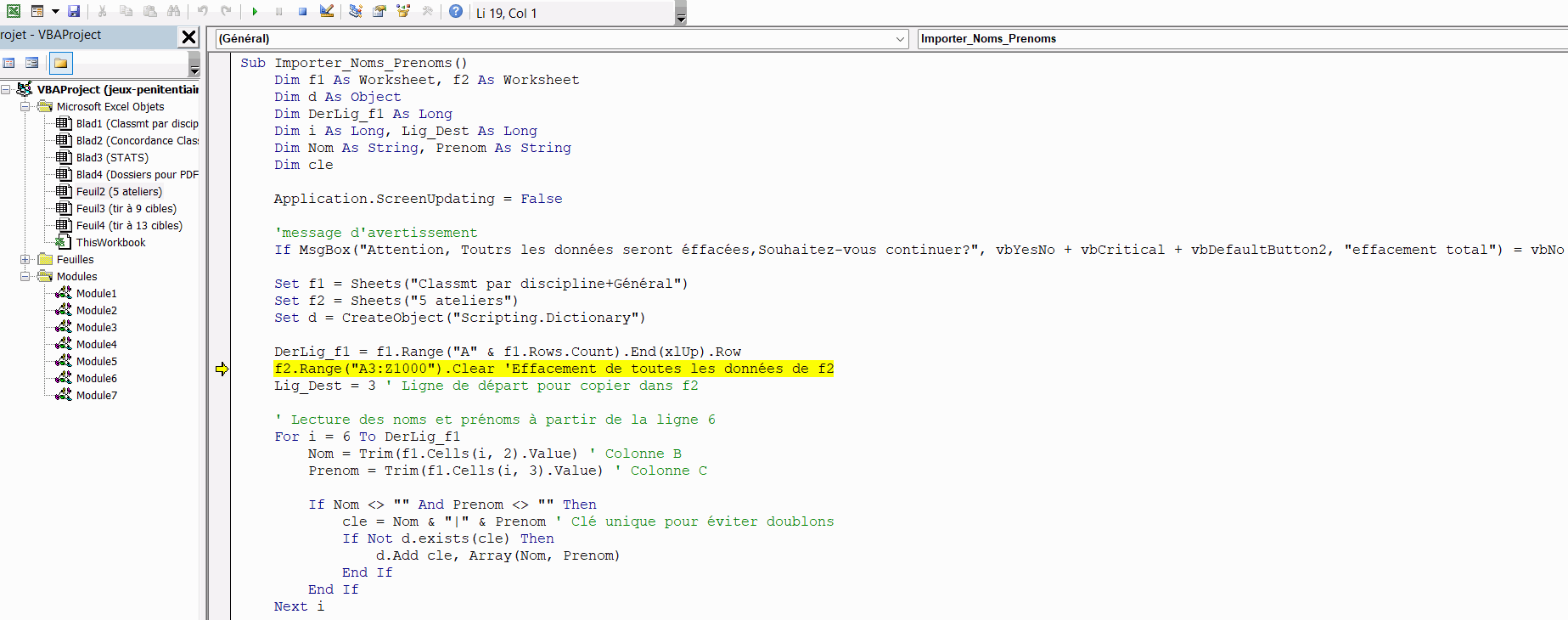Screen dimensions: 1568x620
Task: Click the 'Sub Importer_Noms_Prenoms()' line
Action: 354,63
